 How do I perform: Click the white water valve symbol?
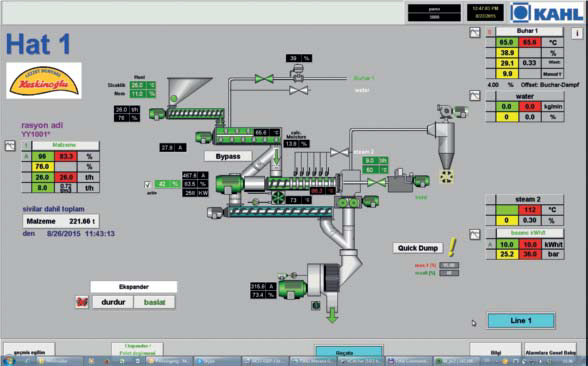click(x=299, y=90)
